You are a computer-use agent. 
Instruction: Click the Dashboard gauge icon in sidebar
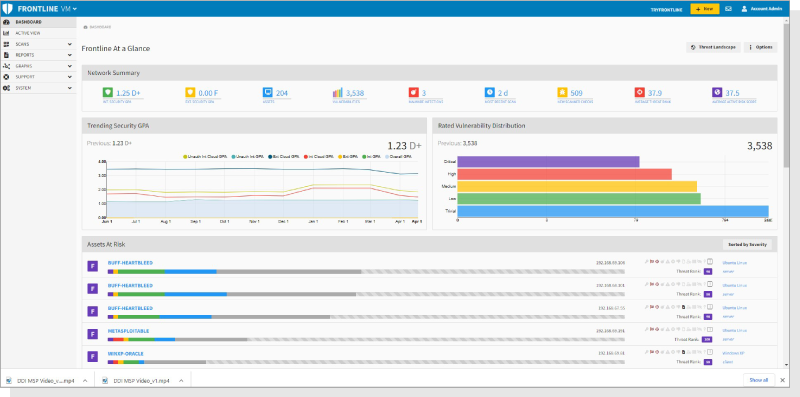6,22
